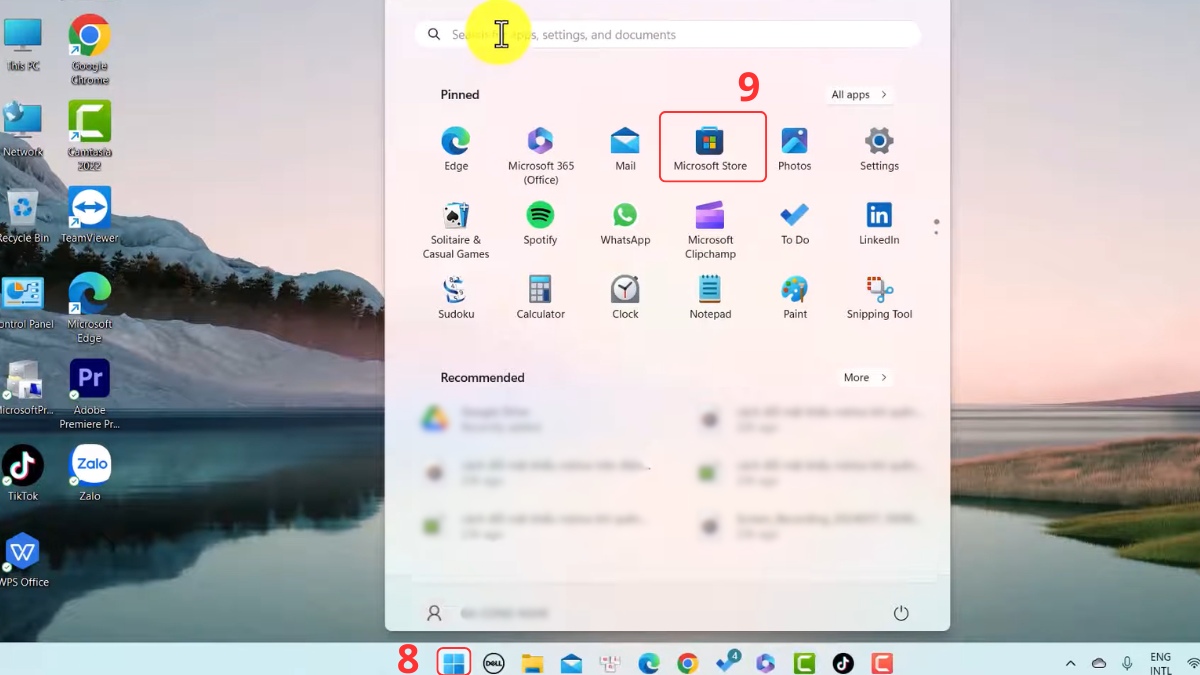1200x675 pixels.
Task: Open the Mail pinned app
Action: [x=625, y=150]
